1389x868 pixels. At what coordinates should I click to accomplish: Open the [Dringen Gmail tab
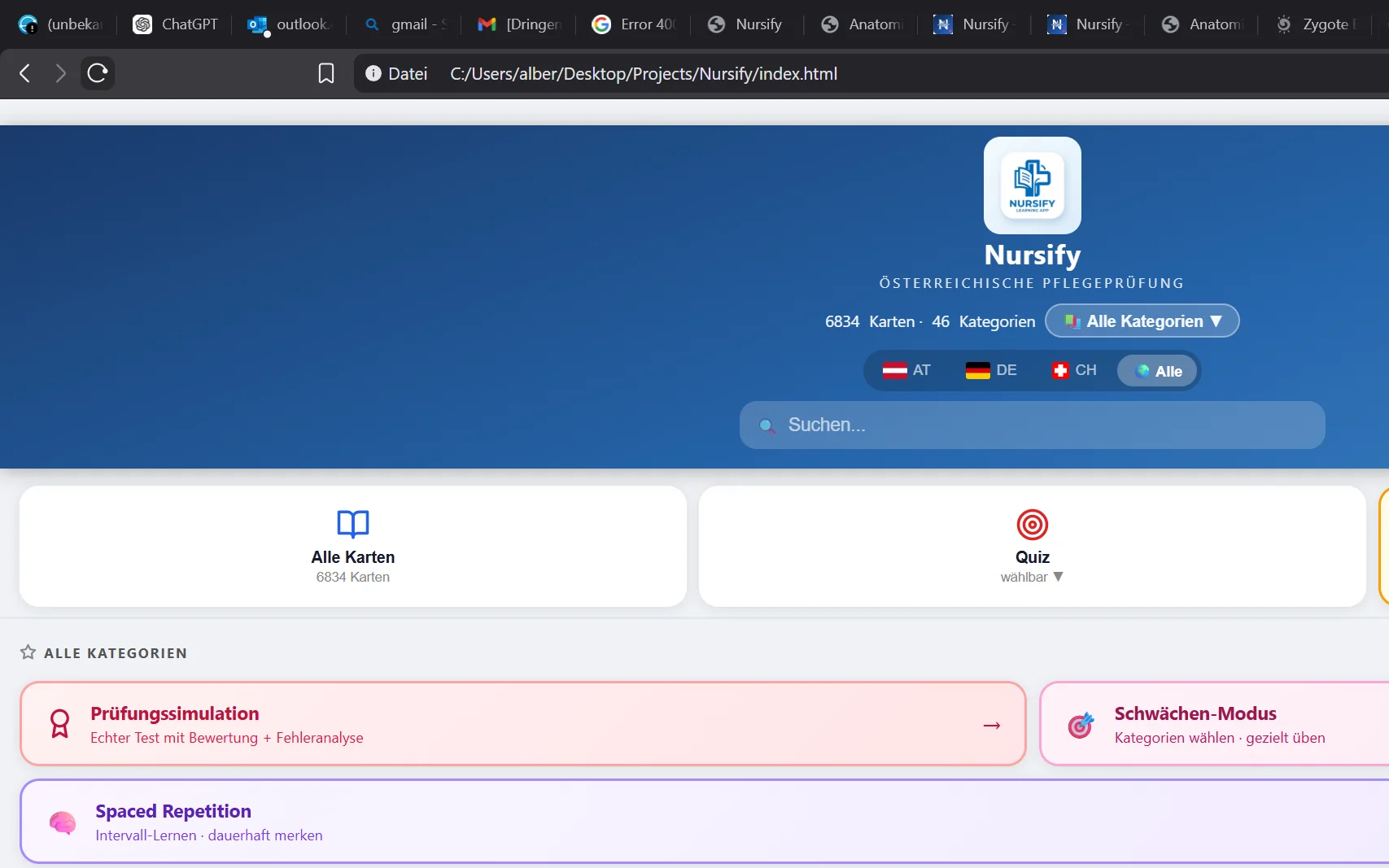pos(519,24)
